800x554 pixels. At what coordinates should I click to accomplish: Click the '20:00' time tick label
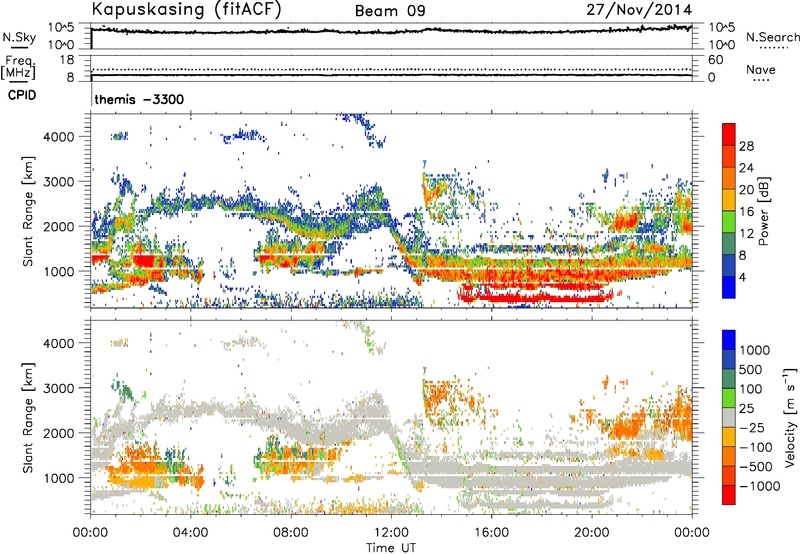tap(591, 533)
